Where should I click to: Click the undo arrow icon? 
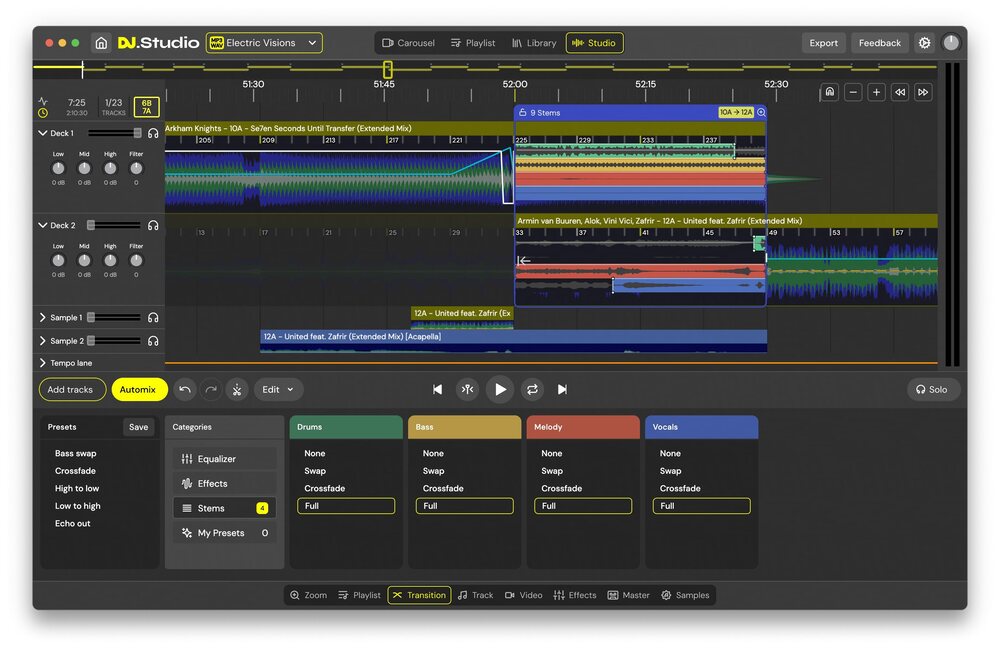(x=185, y=390)
